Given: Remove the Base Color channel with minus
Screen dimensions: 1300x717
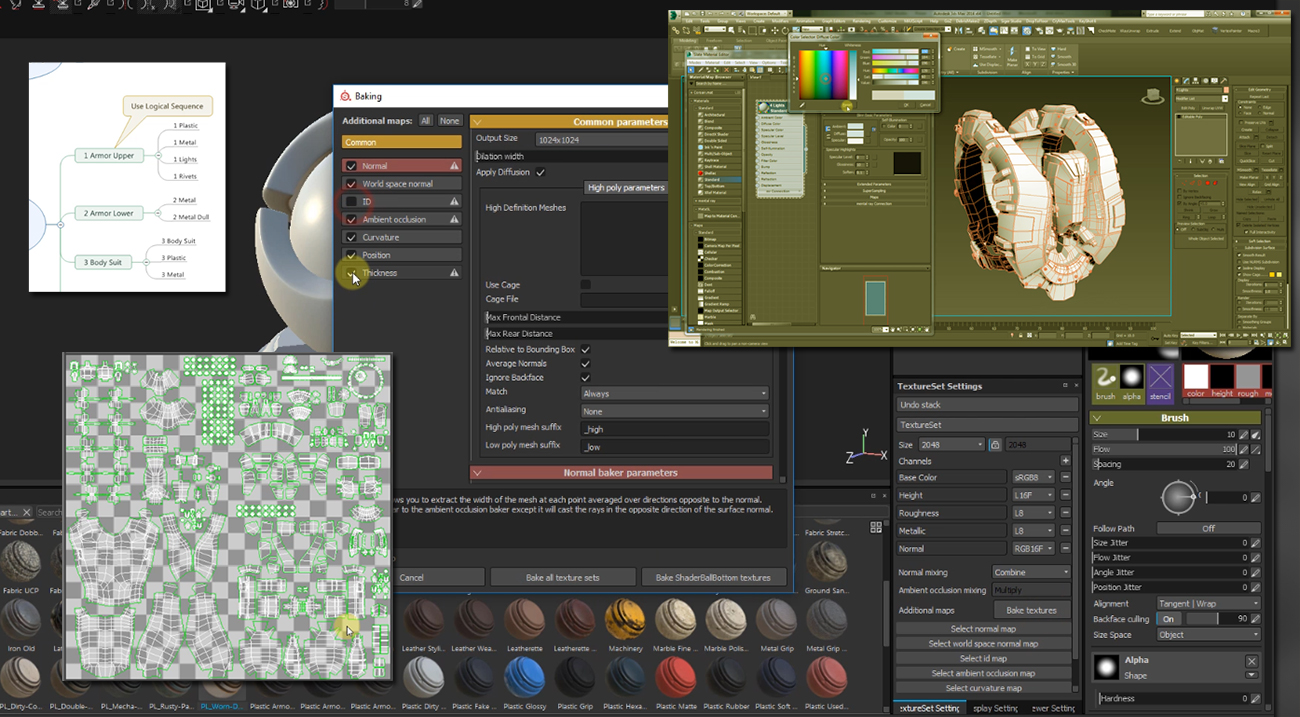Looking at the screenshot, I should [1065, 478].
